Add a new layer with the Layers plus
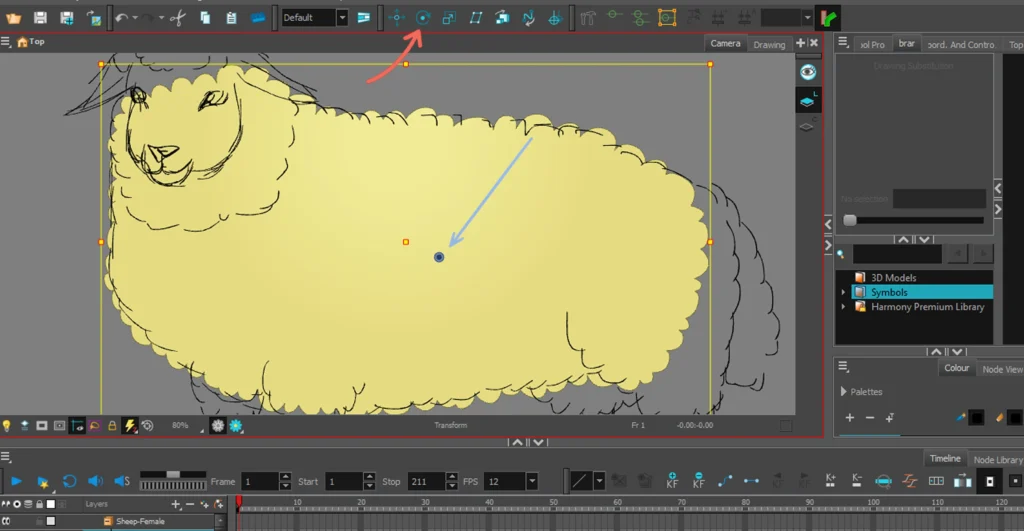The height and width of the screenshot is (531, 1024). coord(175,504)
